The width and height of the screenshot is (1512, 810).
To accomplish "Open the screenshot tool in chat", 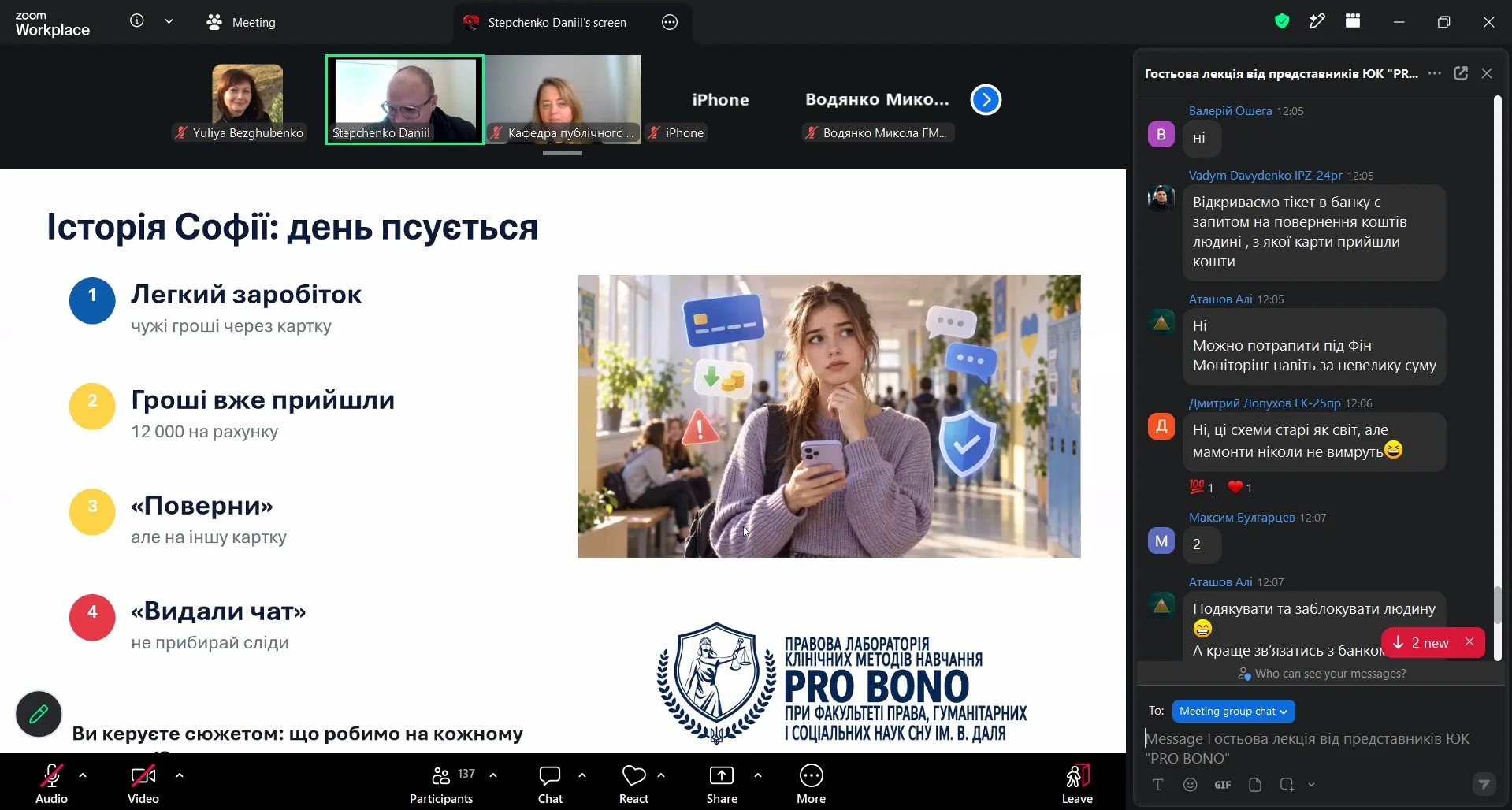I will click(x=1287, y=784).
